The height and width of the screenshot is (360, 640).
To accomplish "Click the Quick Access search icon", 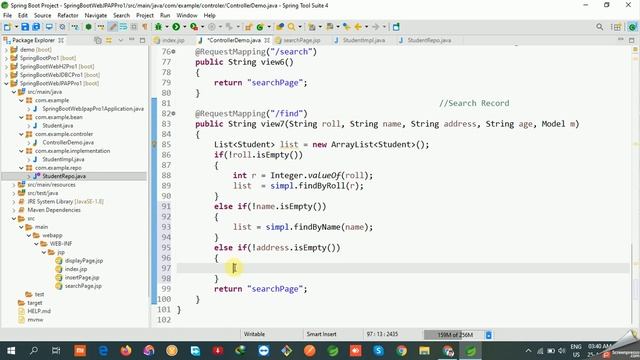I will [599, 27].
